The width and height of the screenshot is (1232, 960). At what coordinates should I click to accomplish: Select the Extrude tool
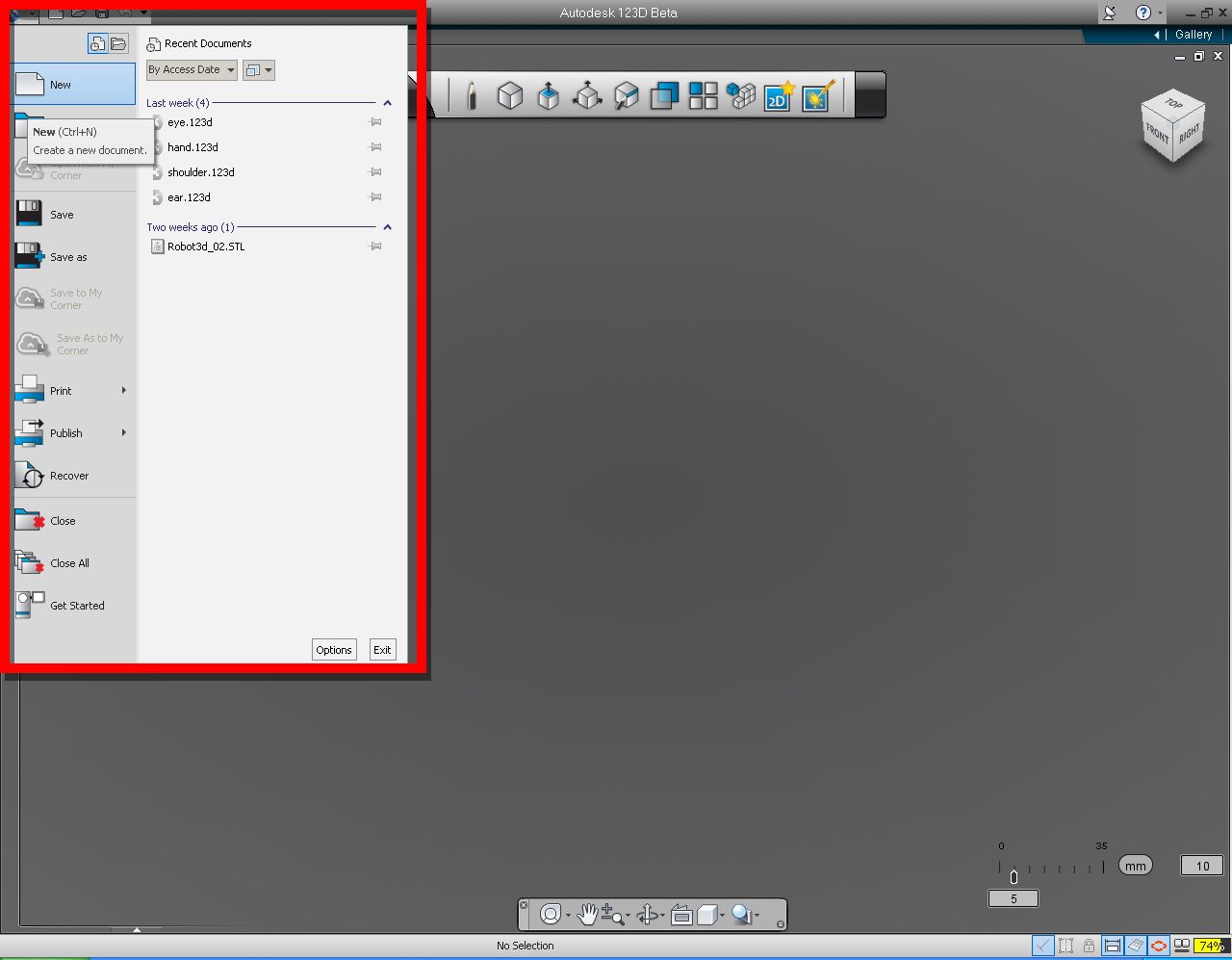click(x=549, y=95)
